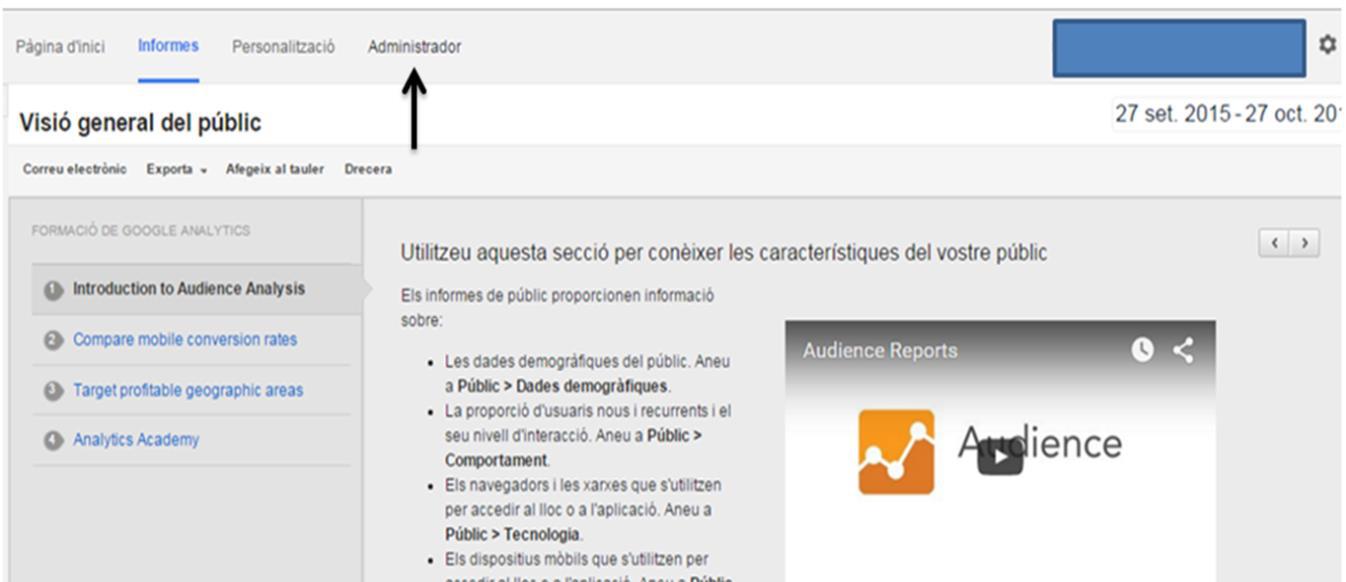Image resolution: width=1346 pixels, height=582 pixels.
Task: Click the video play button
Action: tap(1000, 458)
